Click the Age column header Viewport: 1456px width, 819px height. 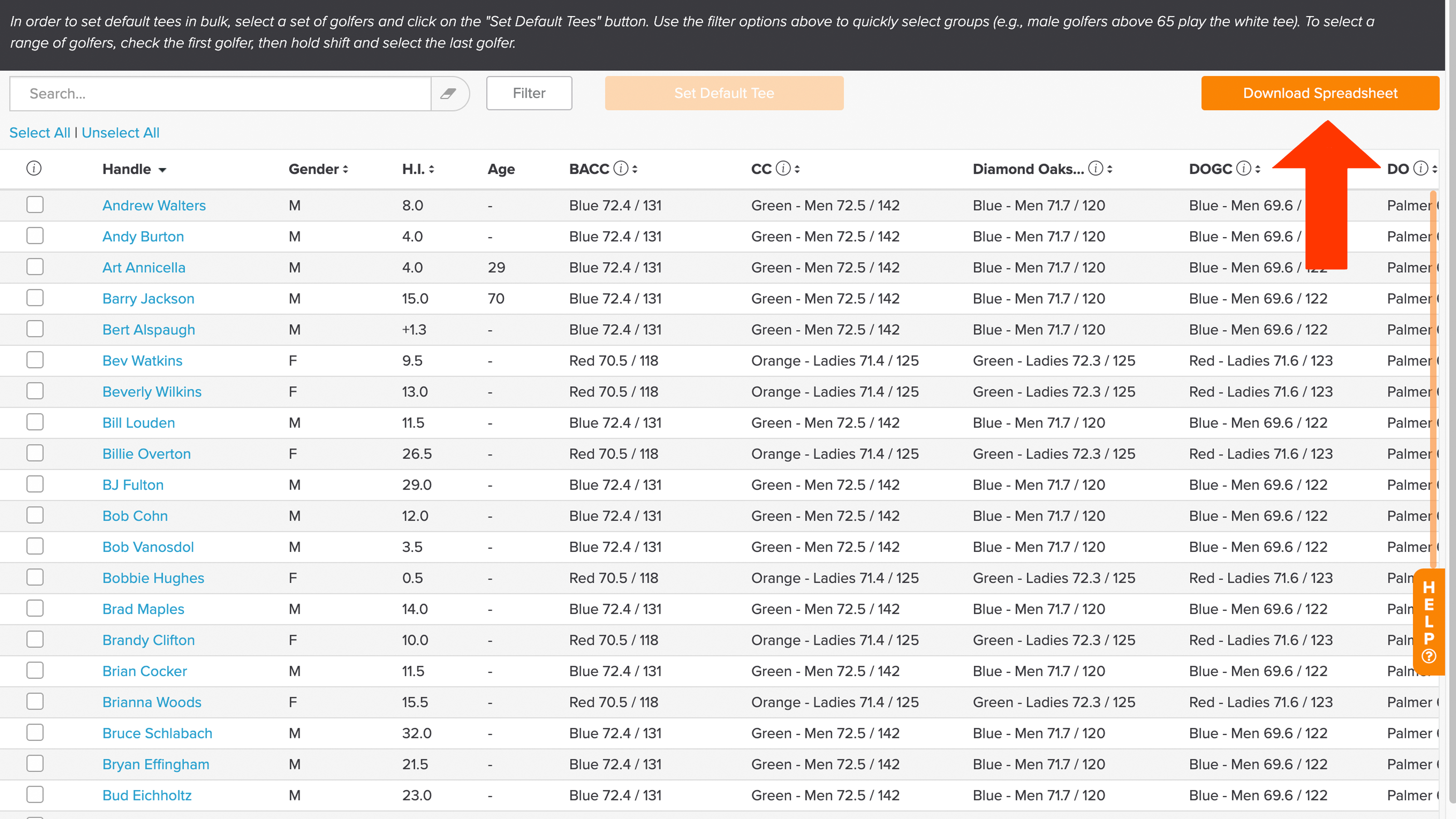[501, 169]
